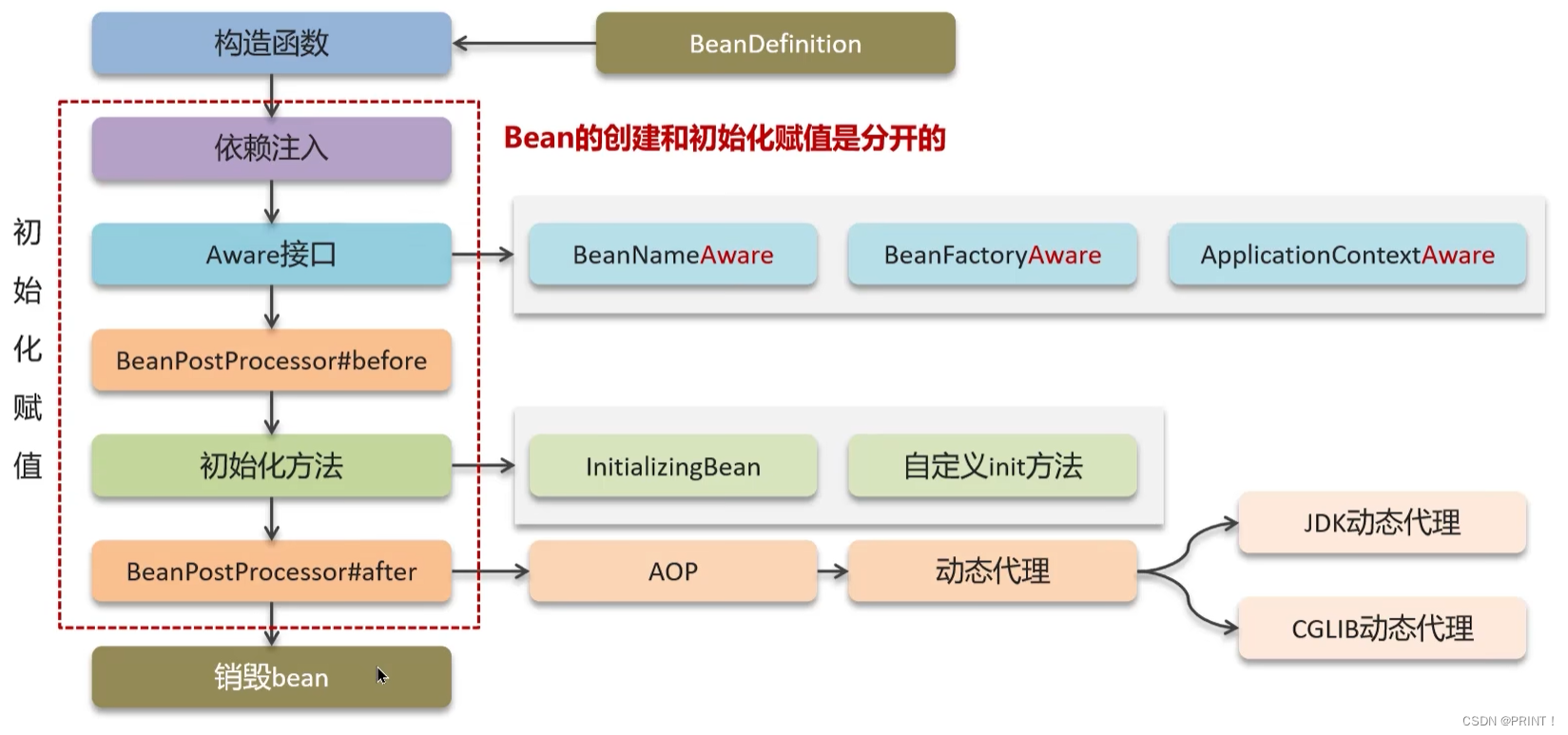This screenshot has height=735, width=1568.
Task: Select the 销毁bean box
Action: (x=271, y=677)
